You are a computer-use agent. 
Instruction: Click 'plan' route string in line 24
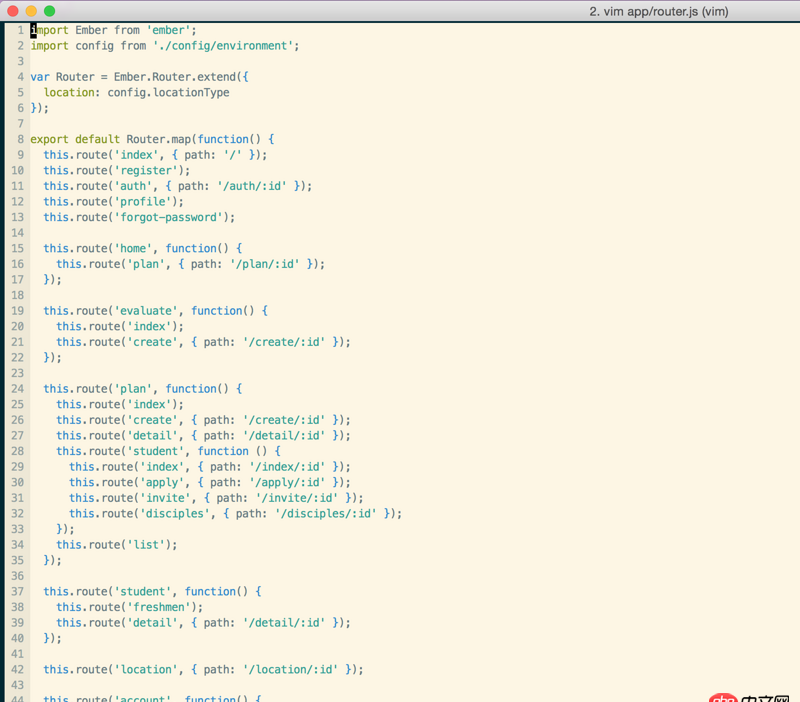point(133,389)
